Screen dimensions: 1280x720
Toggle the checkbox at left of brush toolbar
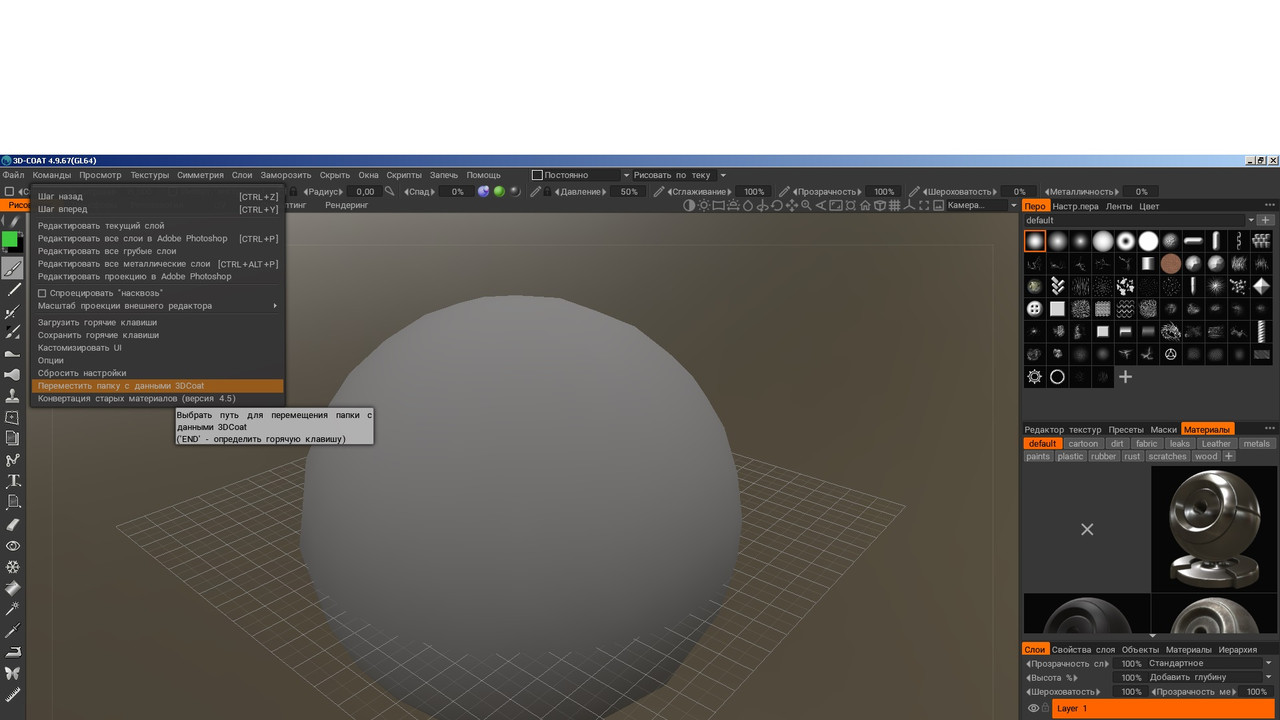[9, 191]
